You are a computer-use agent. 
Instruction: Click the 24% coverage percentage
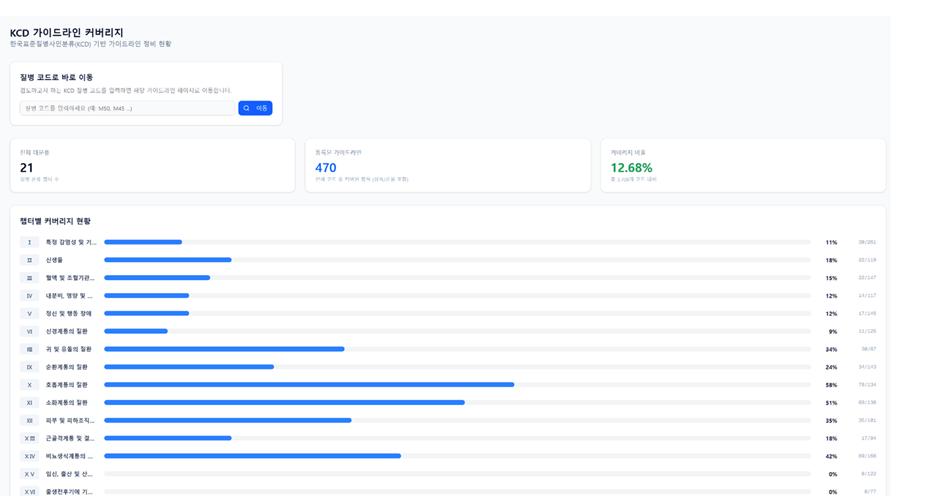[x=831, y=367]
